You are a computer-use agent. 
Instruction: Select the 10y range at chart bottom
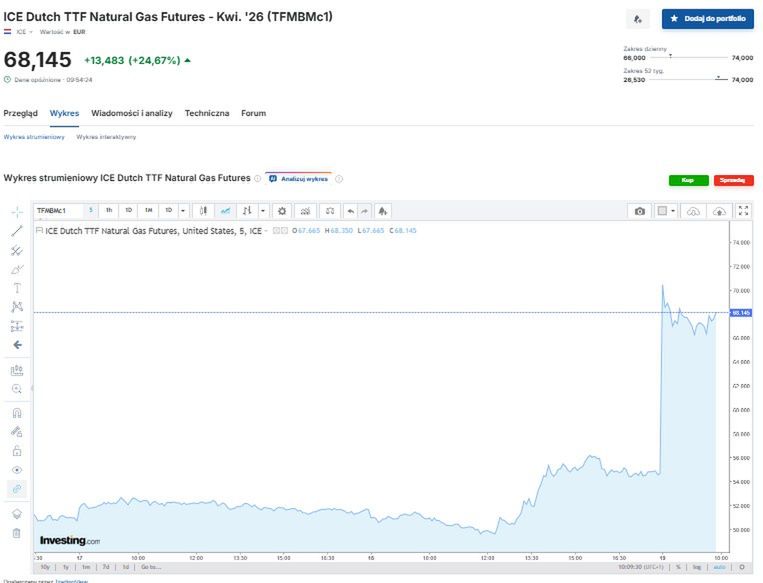pyautogui.click(x=45, y=567)
